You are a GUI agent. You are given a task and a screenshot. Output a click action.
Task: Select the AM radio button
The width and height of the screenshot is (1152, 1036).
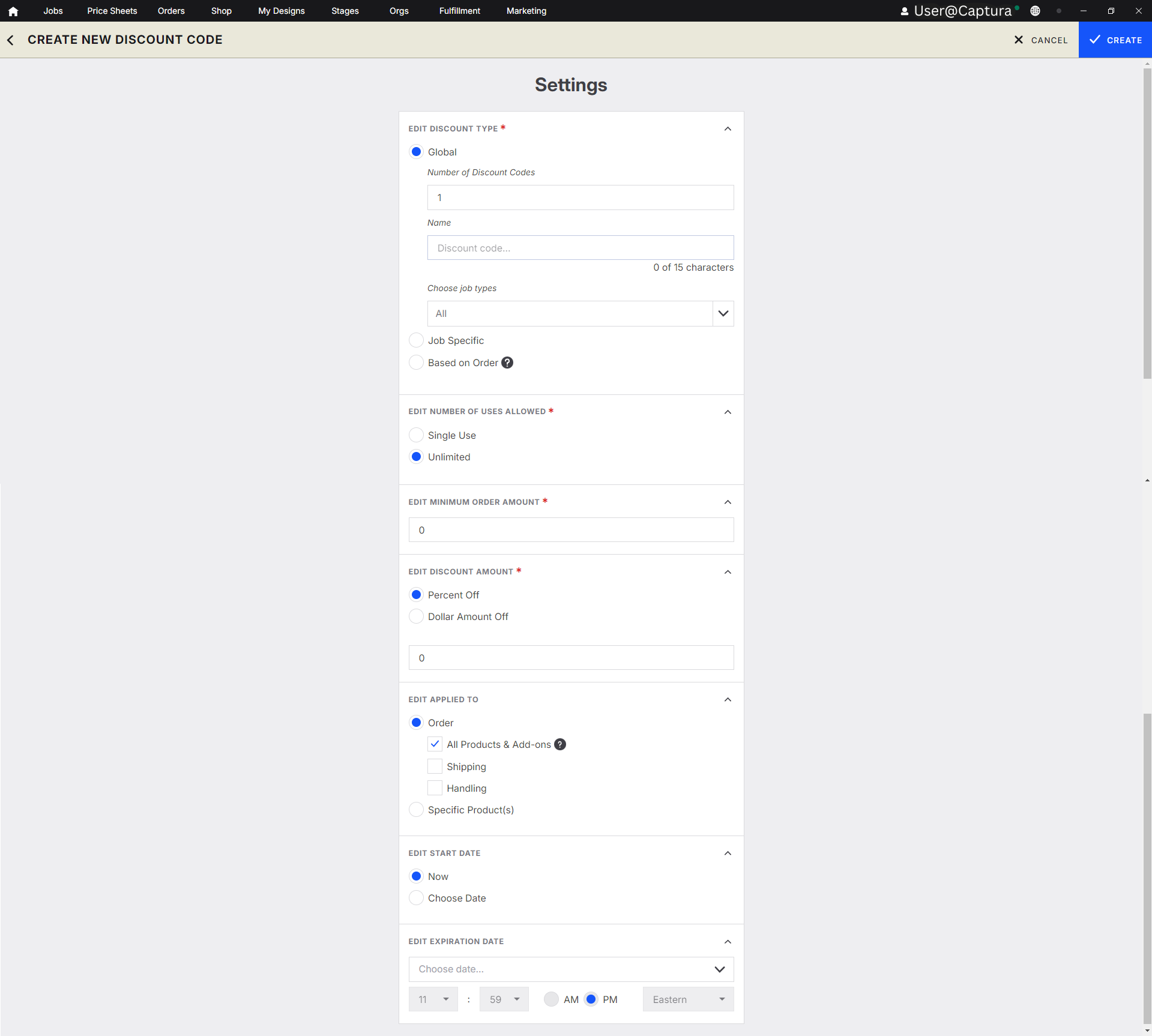point(551,999)
